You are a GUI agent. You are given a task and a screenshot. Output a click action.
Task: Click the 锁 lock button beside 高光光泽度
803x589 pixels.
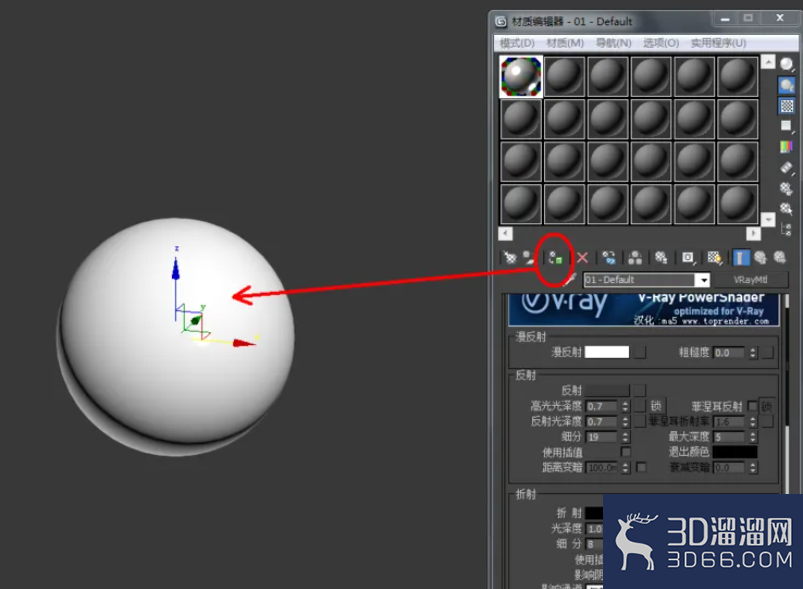click(656, 406)
